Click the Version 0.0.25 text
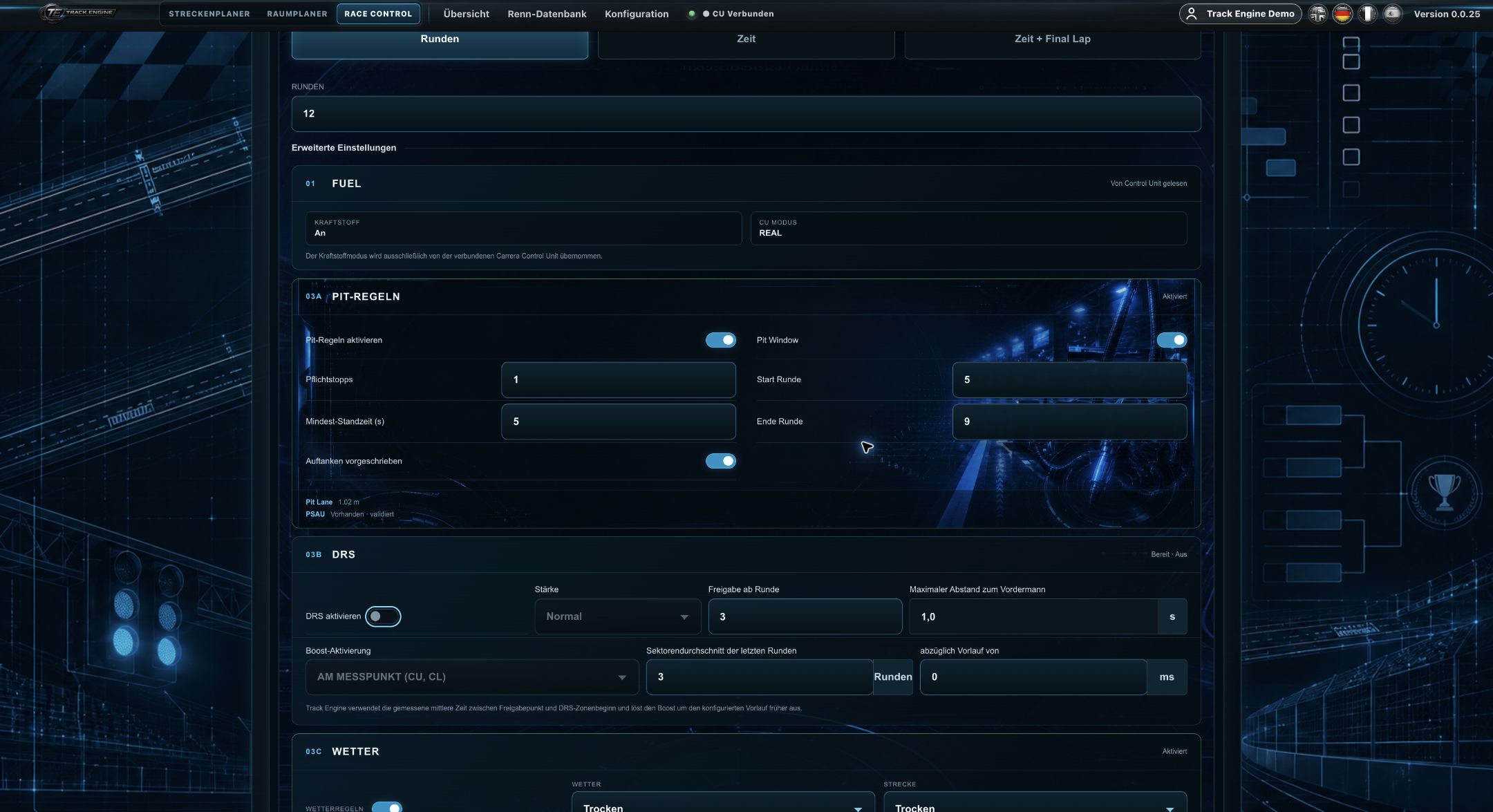The image size is (1493, 812). [1447, 14]
